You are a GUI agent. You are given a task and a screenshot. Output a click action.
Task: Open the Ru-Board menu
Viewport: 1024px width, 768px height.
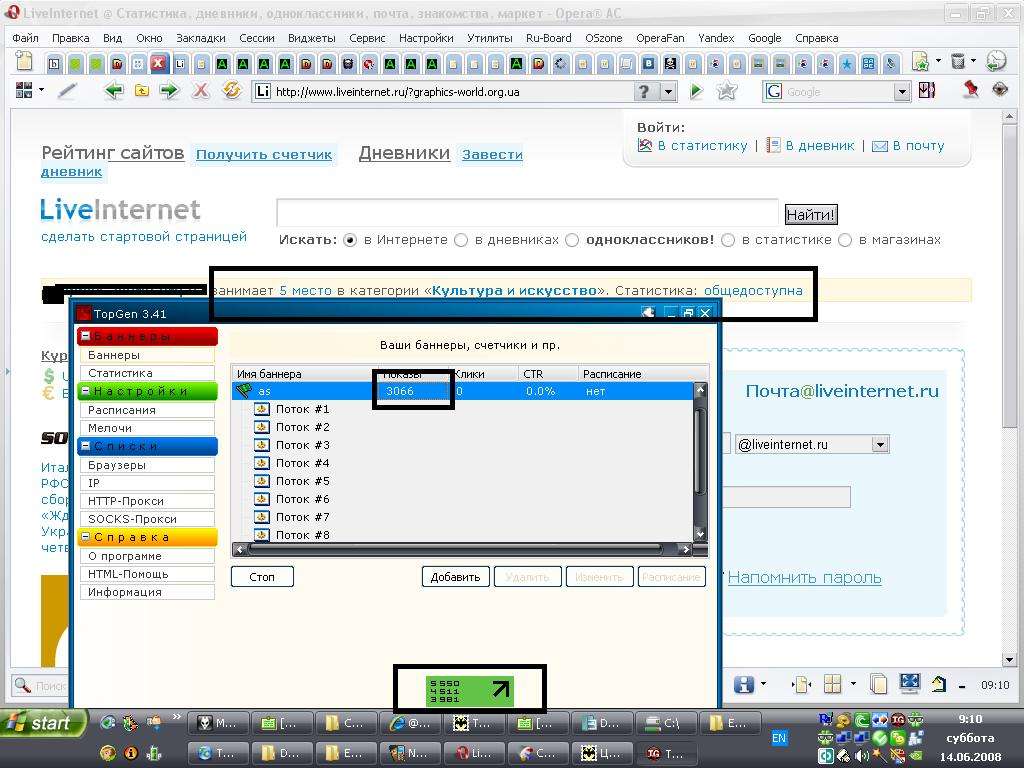549,38
